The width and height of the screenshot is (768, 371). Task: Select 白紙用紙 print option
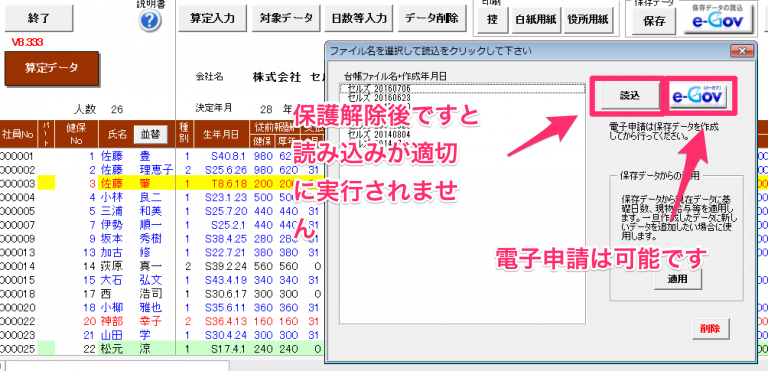[x=536, y=20]
